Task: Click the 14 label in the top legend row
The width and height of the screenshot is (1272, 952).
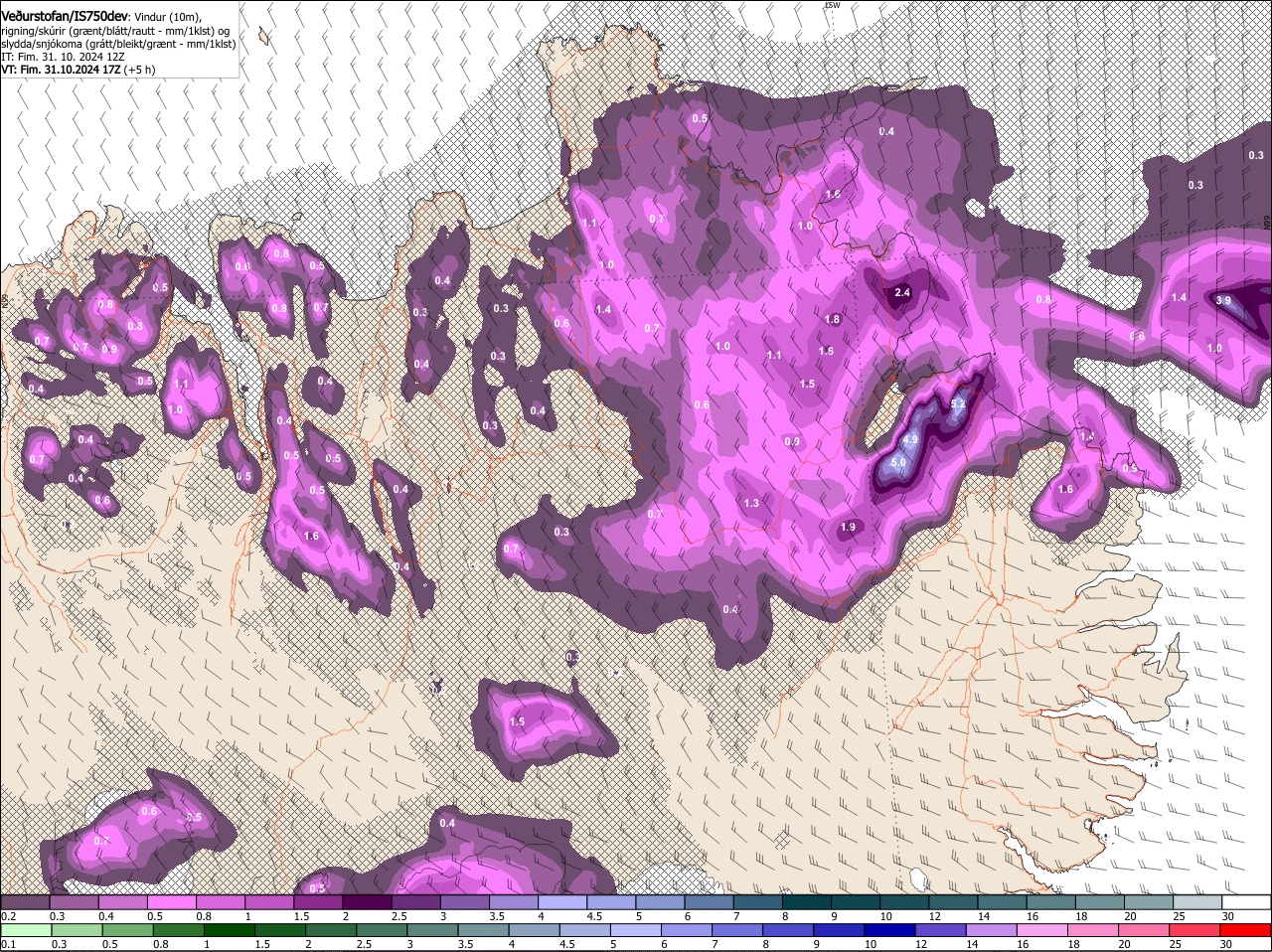Action: 984,915
